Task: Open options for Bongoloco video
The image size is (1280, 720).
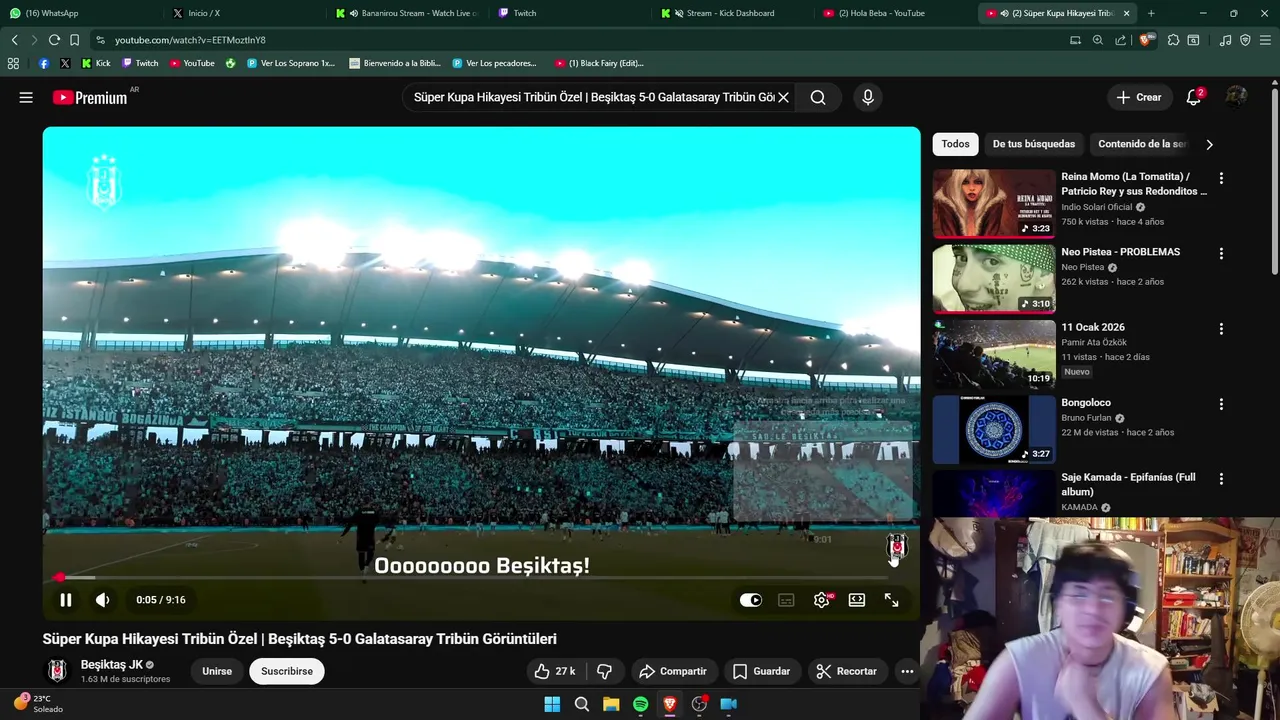Action: (x=1221, y=404)
